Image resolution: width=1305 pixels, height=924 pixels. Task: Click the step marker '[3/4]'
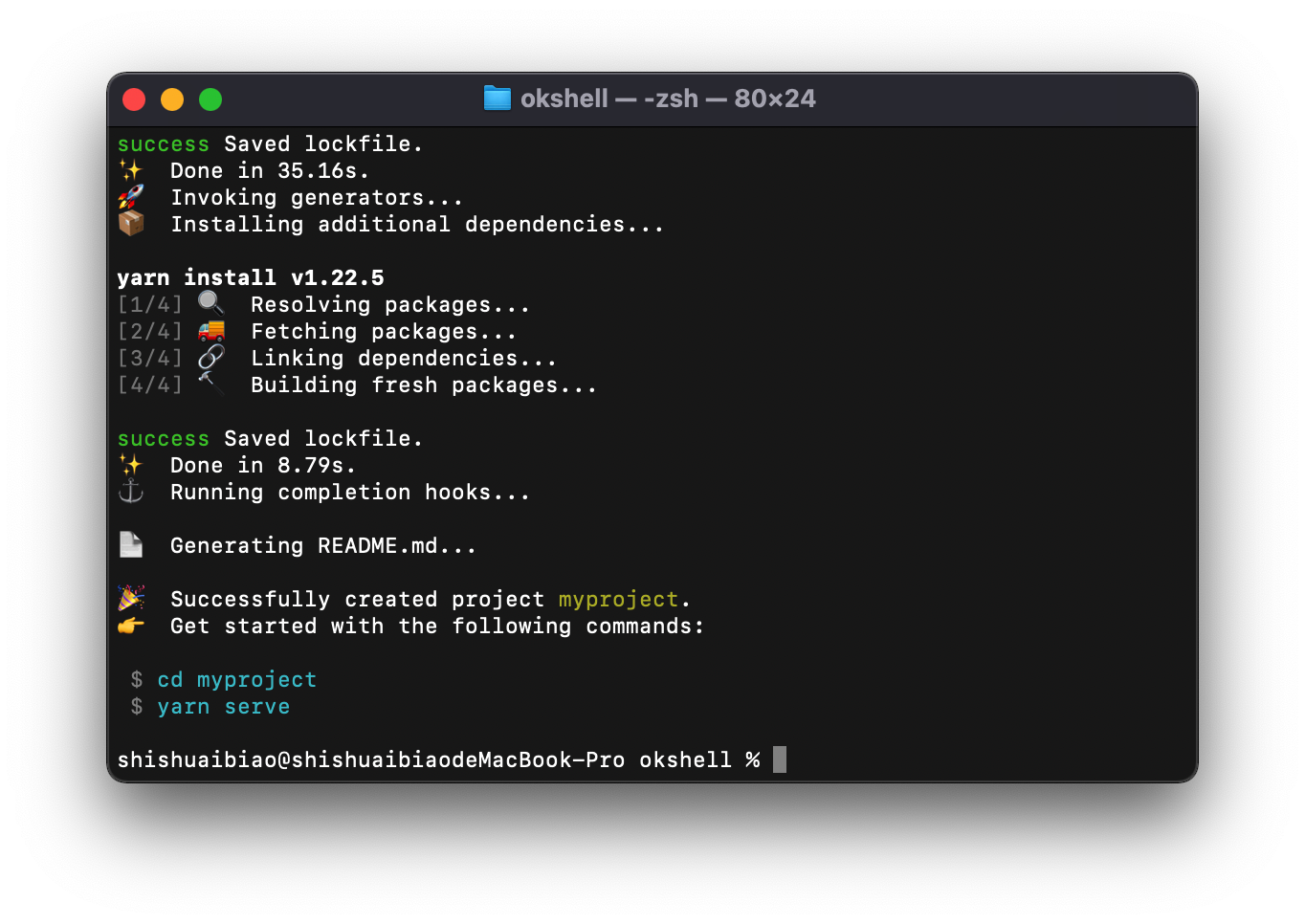pos(150,358)
